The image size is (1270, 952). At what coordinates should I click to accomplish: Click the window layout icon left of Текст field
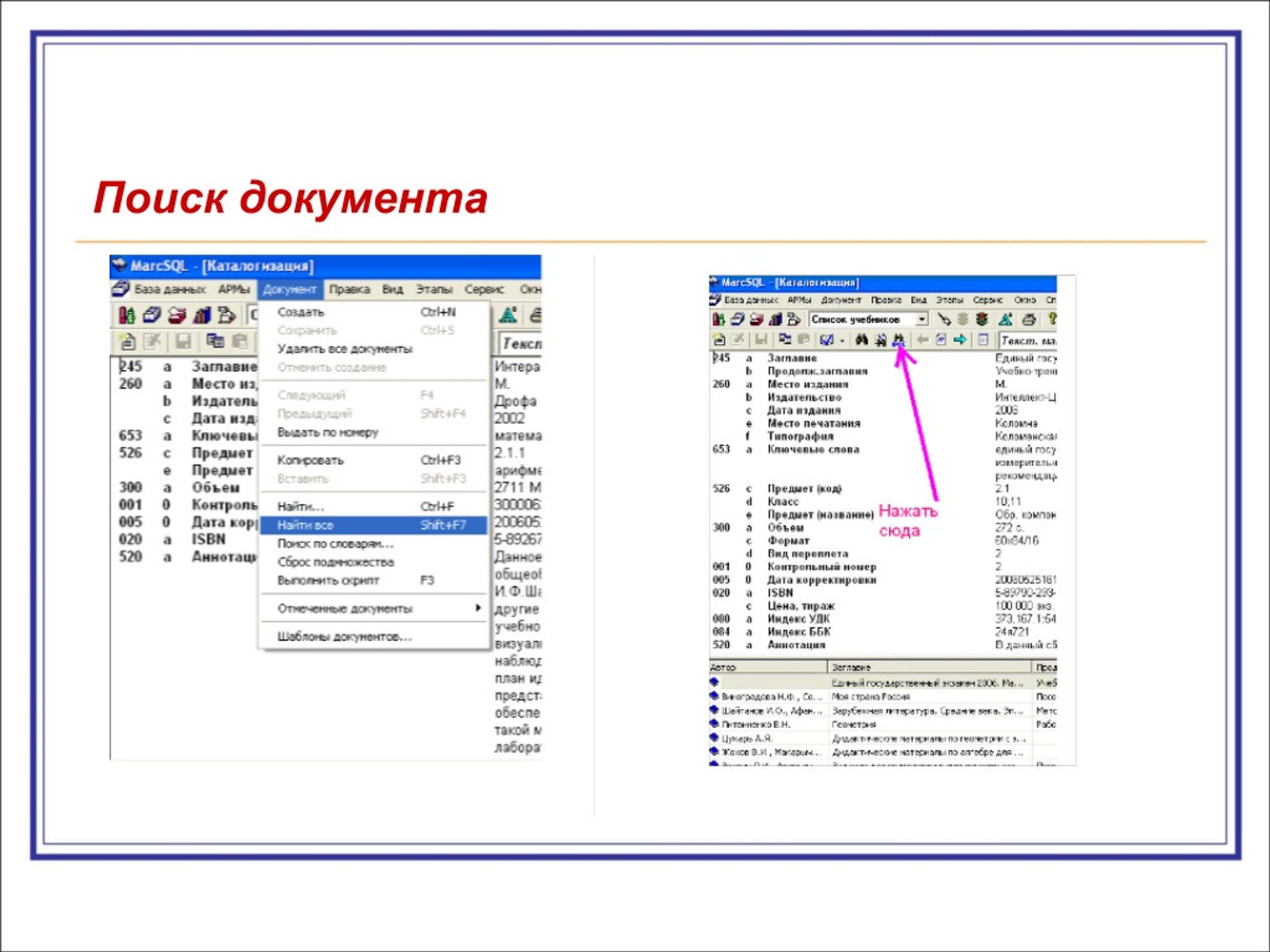pyautogui.click(x=983, y=339)
